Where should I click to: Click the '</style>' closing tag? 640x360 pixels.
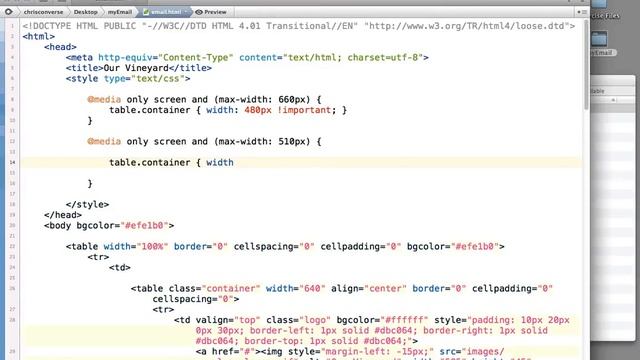point(87,204)
